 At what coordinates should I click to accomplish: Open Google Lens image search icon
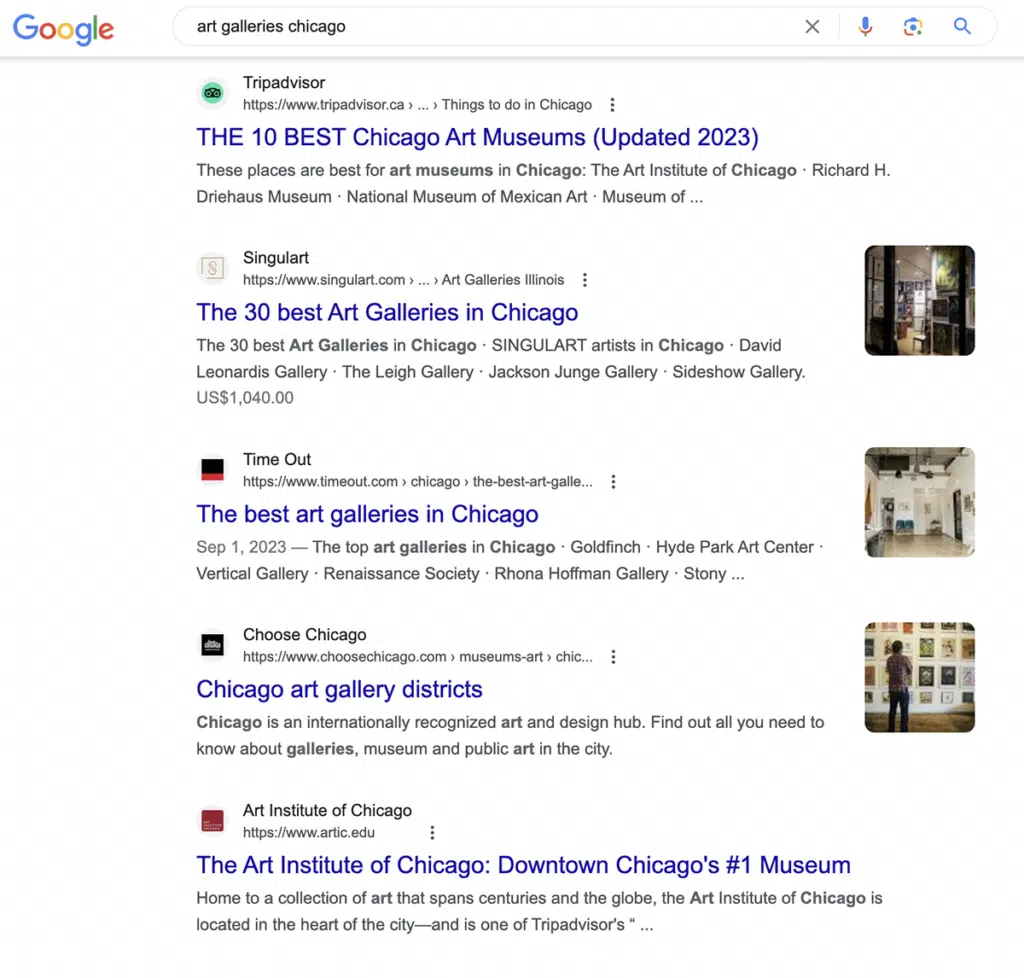coord(912,27)
